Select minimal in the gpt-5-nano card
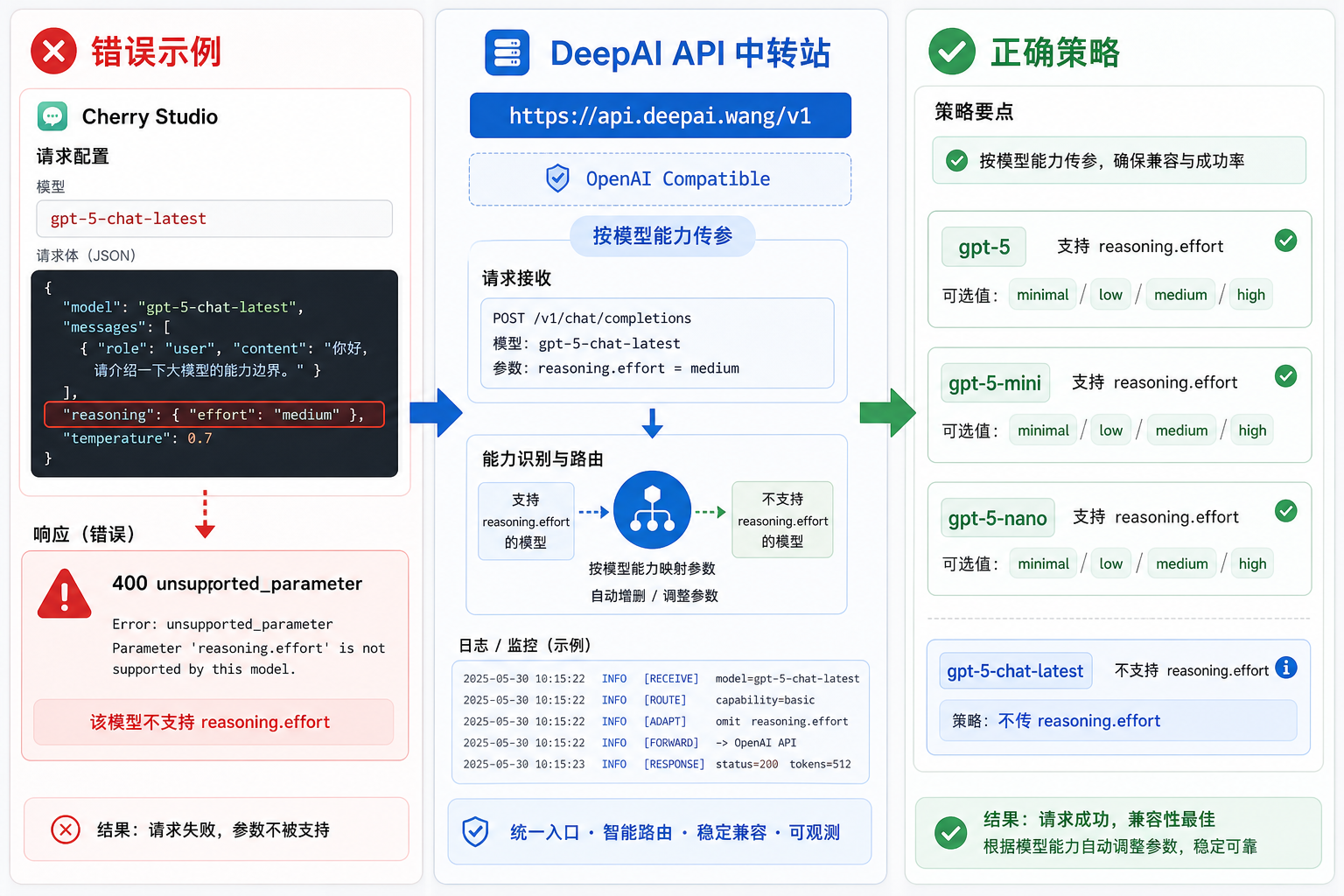Image resolution: width=1344 pixels, height=896 pixels. pos(1043,564)
